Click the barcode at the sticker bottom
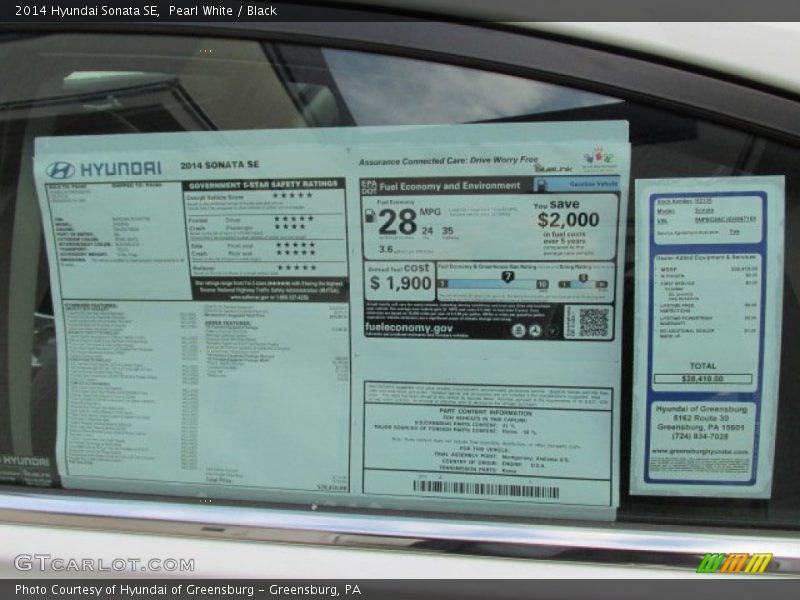800x600 pixels. 486,490
